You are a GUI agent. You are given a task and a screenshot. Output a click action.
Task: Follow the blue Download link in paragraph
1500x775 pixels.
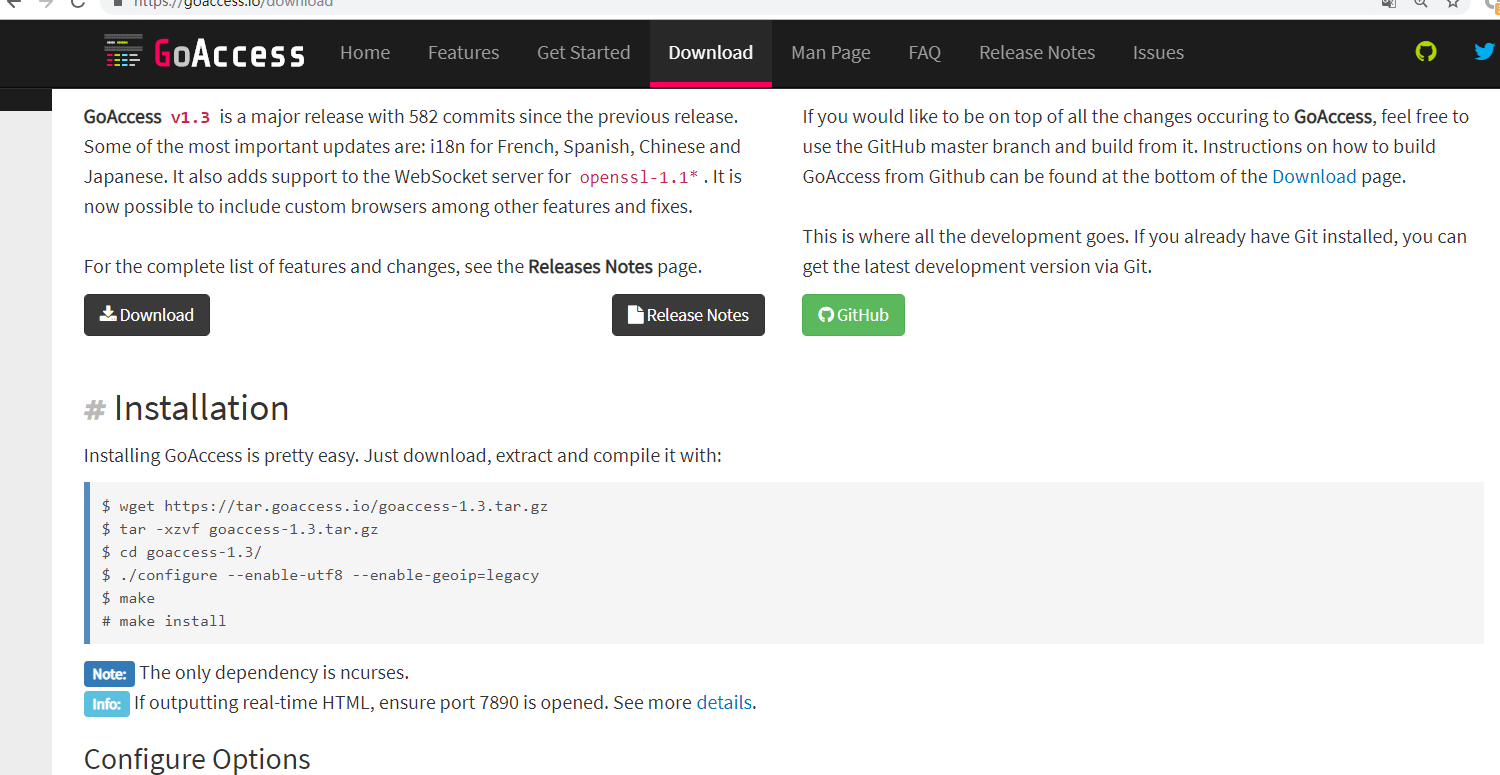1314,177
